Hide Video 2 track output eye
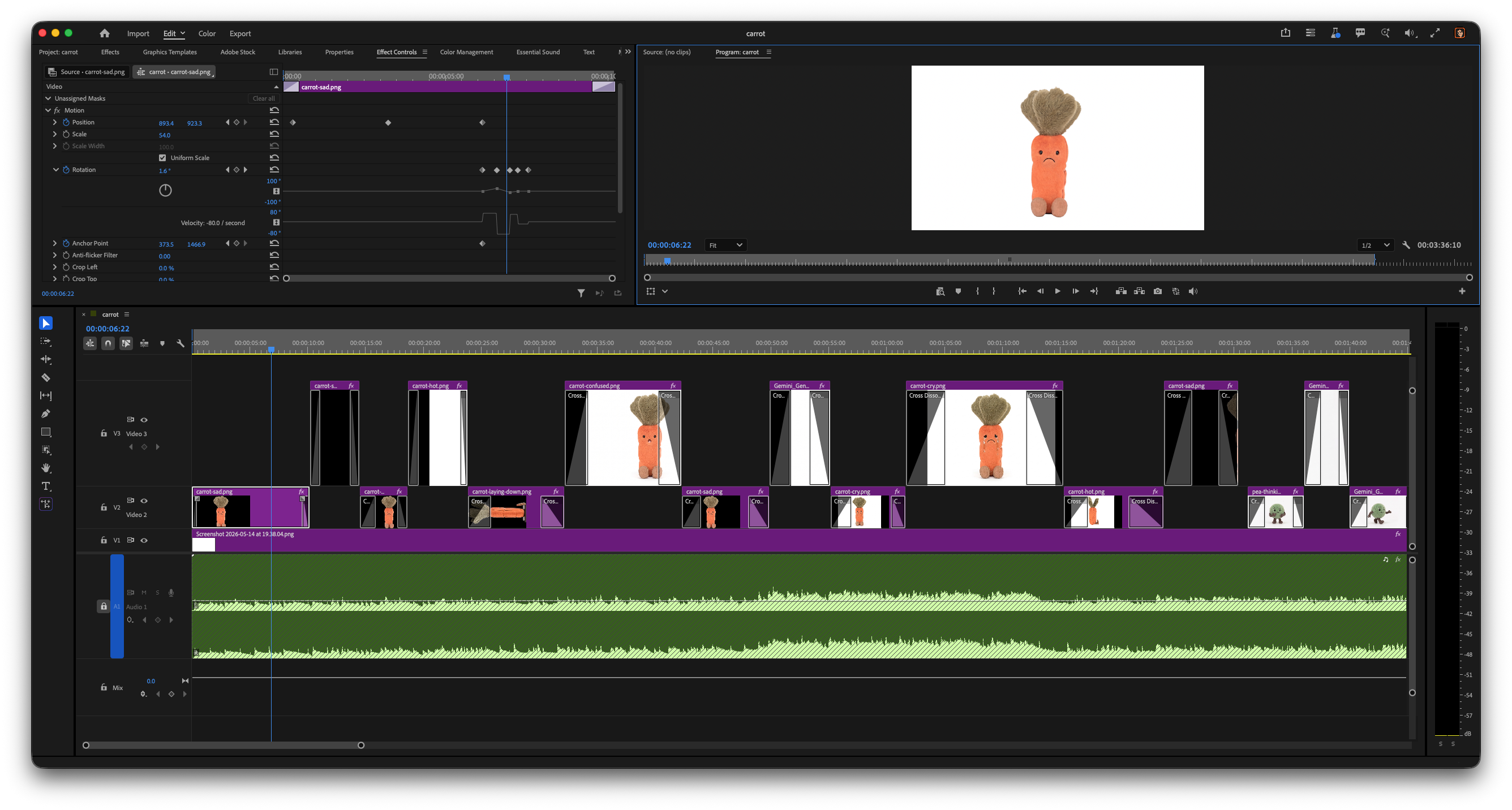1512x810 pixels. point(144,501)
